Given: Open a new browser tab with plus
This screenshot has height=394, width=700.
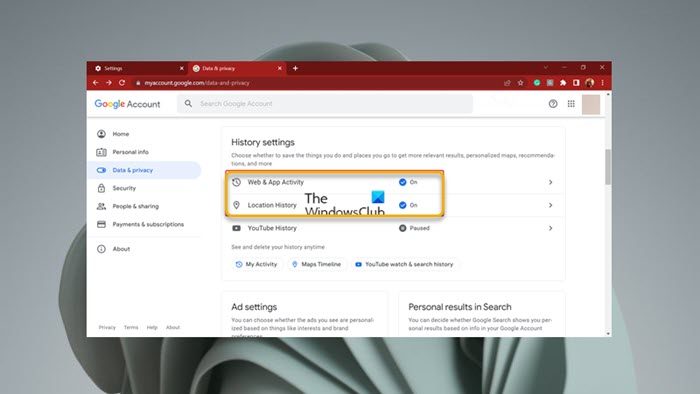Looking at the screenshot, I should [x=295, y=68].
